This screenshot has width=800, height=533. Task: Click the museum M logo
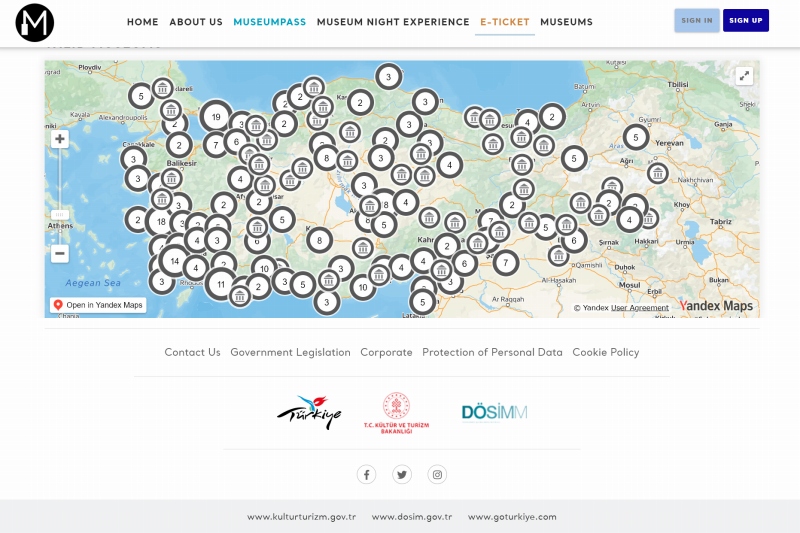point(35,22)
